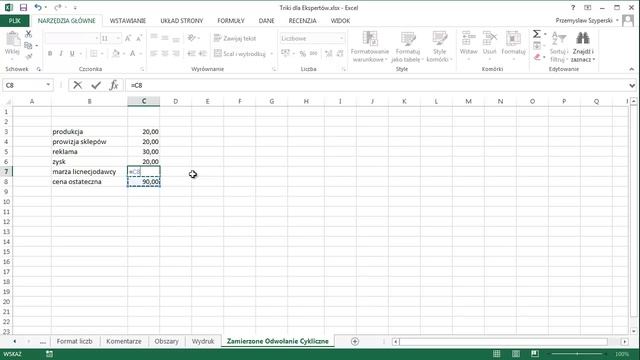Click the AutoSum sigma icon

537,34
